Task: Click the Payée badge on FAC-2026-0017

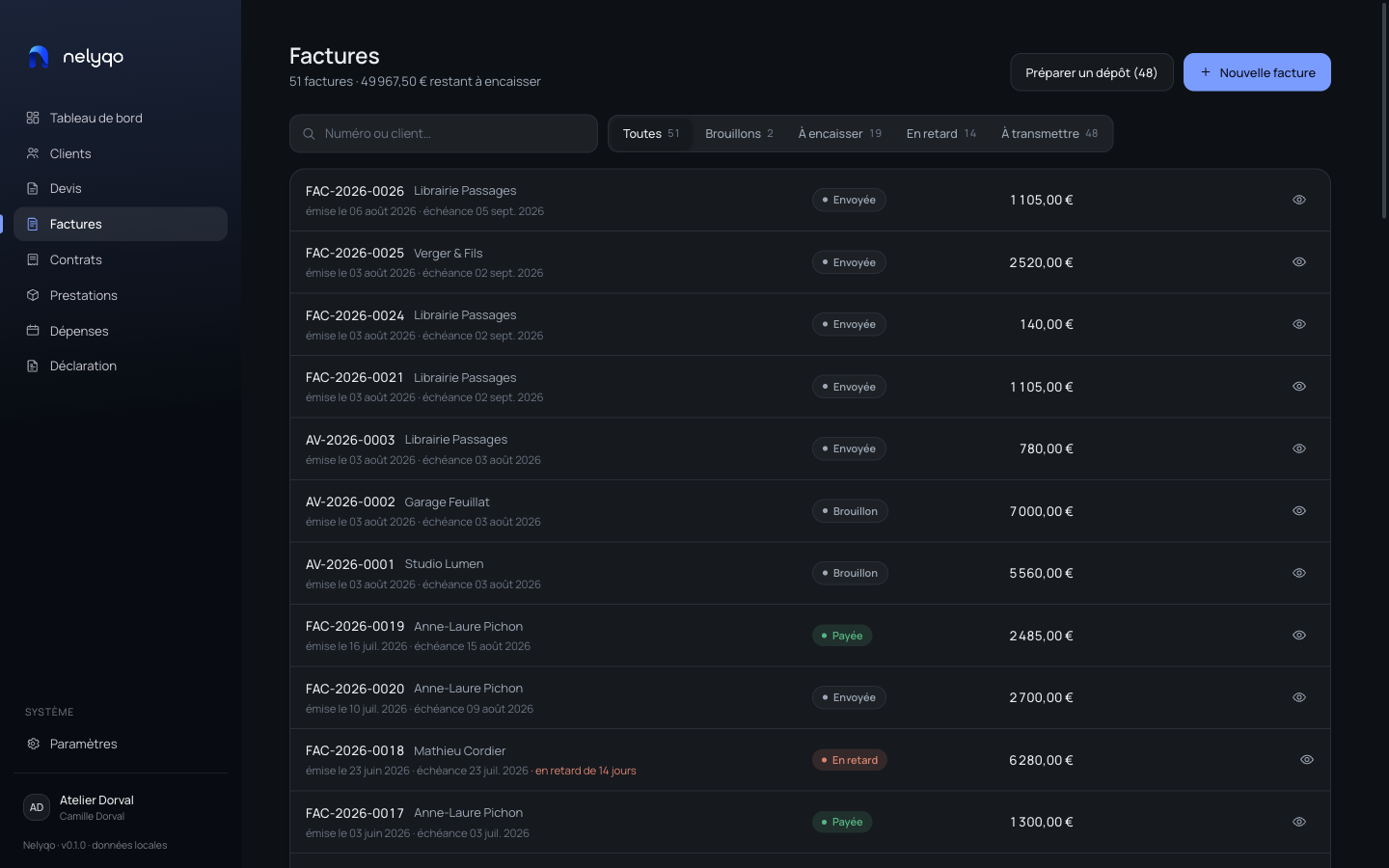Action: pos(841,822)
